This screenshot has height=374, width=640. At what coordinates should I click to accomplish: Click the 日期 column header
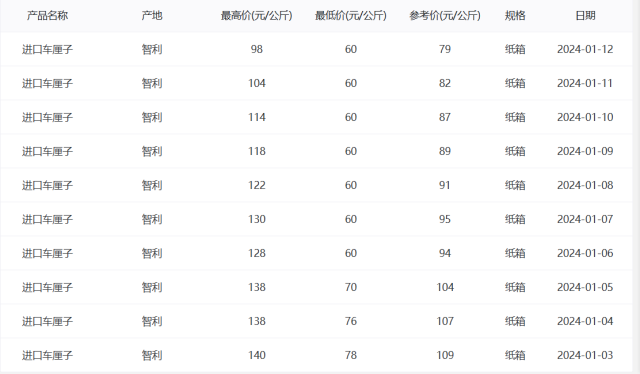585,16
